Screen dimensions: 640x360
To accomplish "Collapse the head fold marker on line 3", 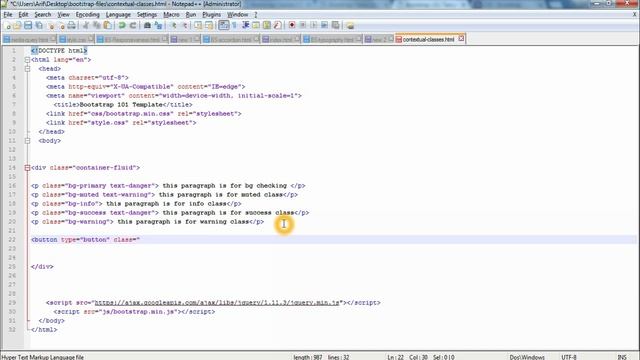I will pos(27,69).
